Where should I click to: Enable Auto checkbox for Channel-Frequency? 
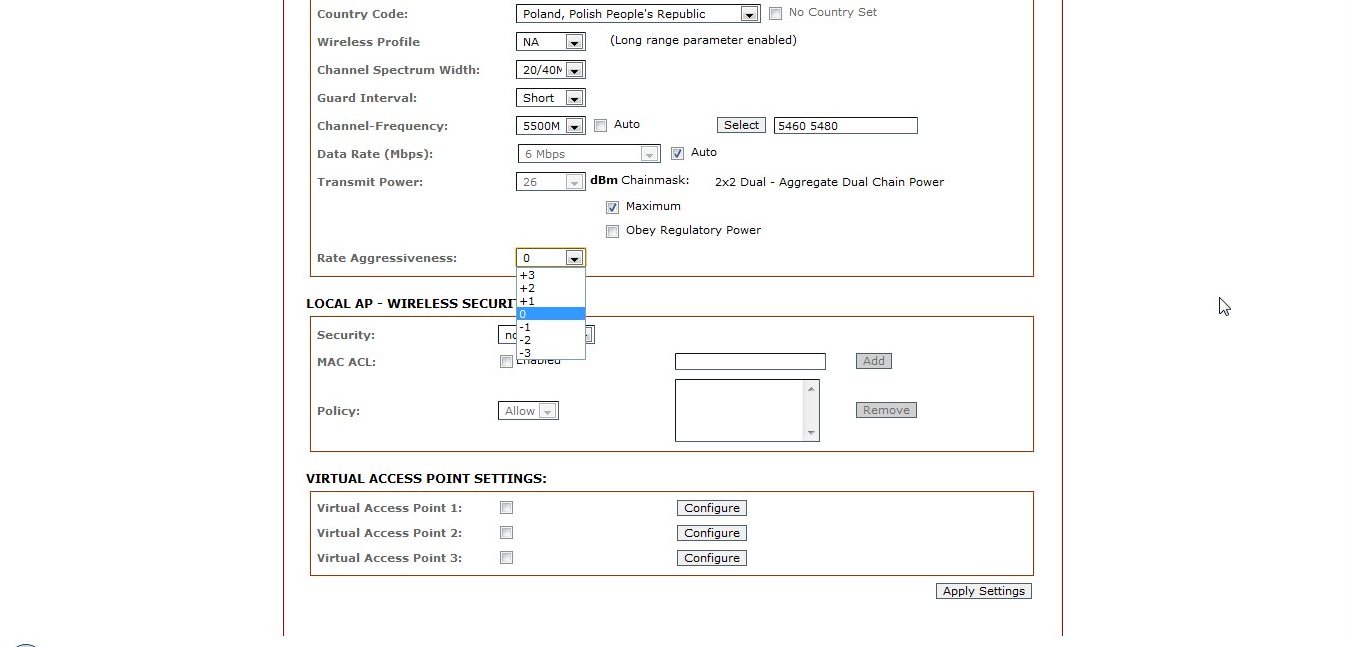click(601, 125)
